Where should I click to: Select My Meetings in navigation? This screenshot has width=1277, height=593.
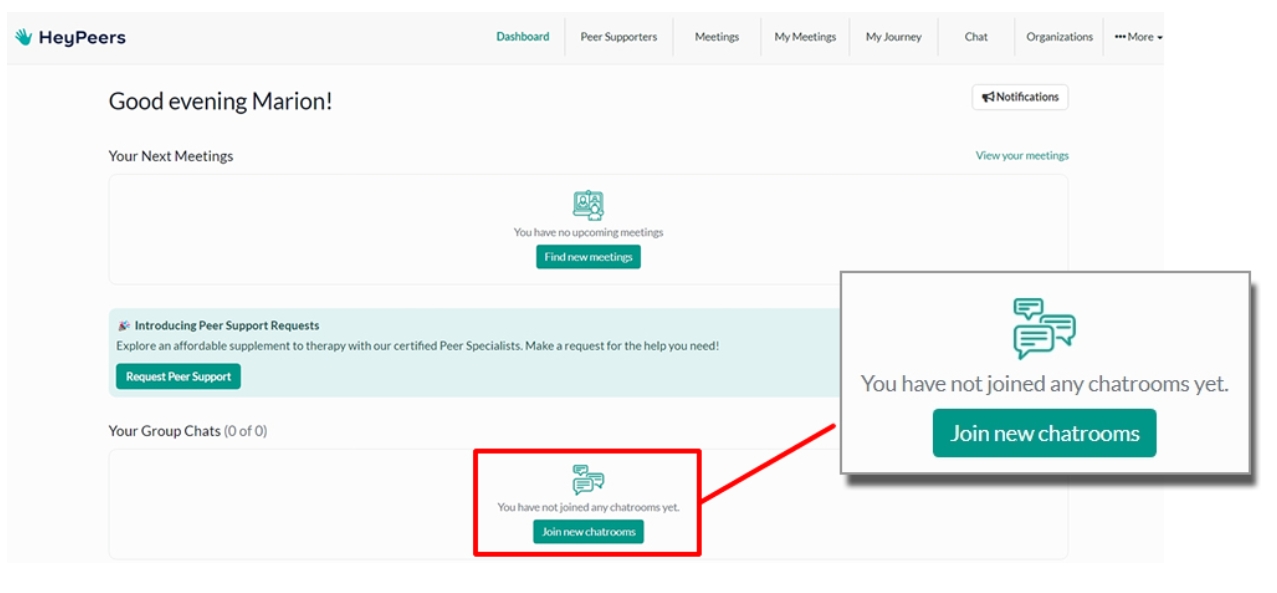[x=805, y=37]
